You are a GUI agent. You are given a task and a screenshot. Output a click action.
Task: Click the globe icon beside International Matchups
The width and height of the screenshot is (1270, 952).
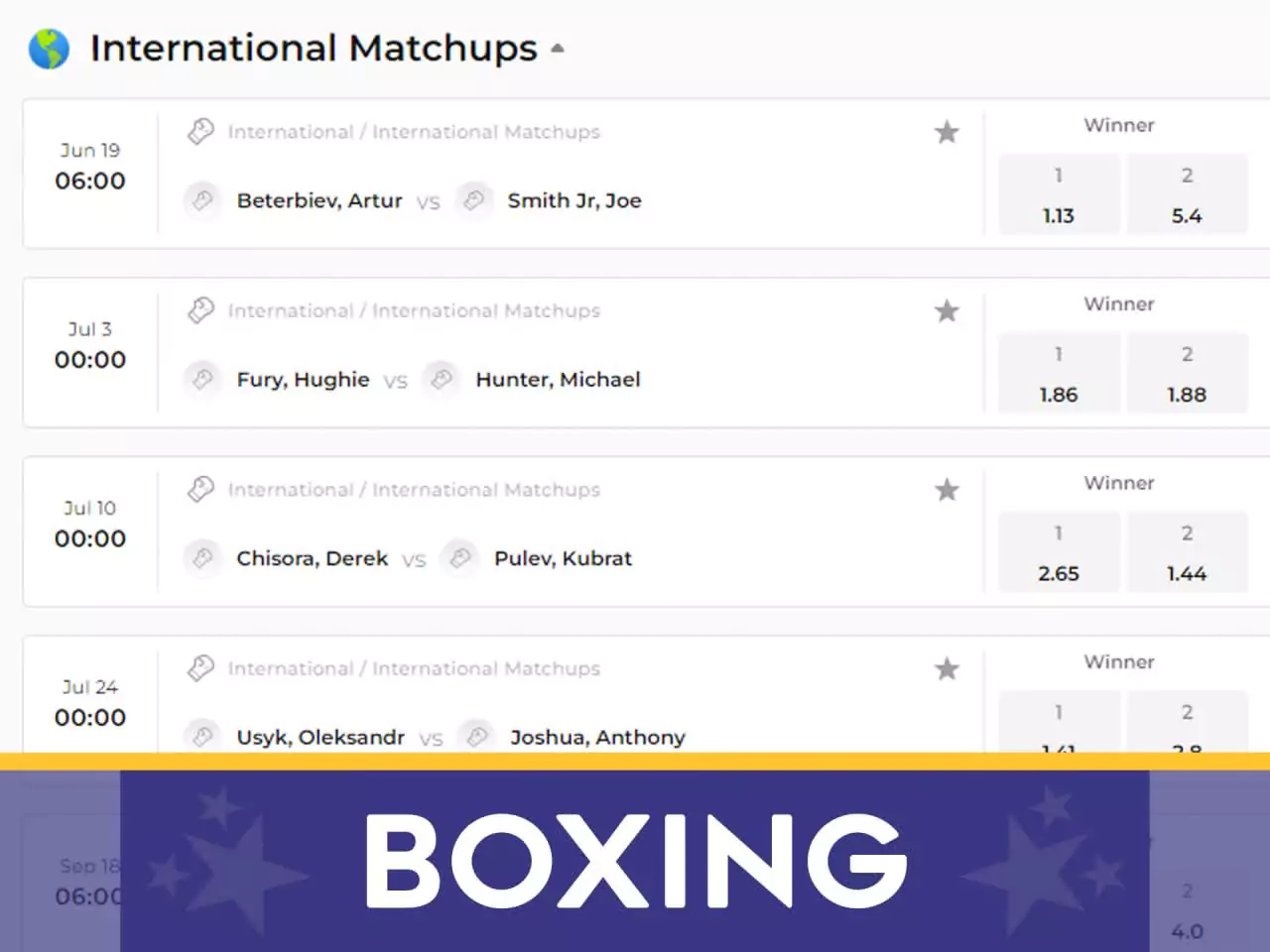pos(50,49)
